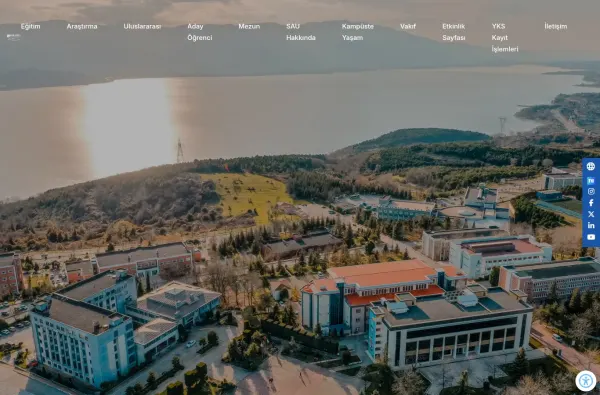Open the blue square icon below globe
This screenshot has width=600, height=395.
(x=591, y=181)
